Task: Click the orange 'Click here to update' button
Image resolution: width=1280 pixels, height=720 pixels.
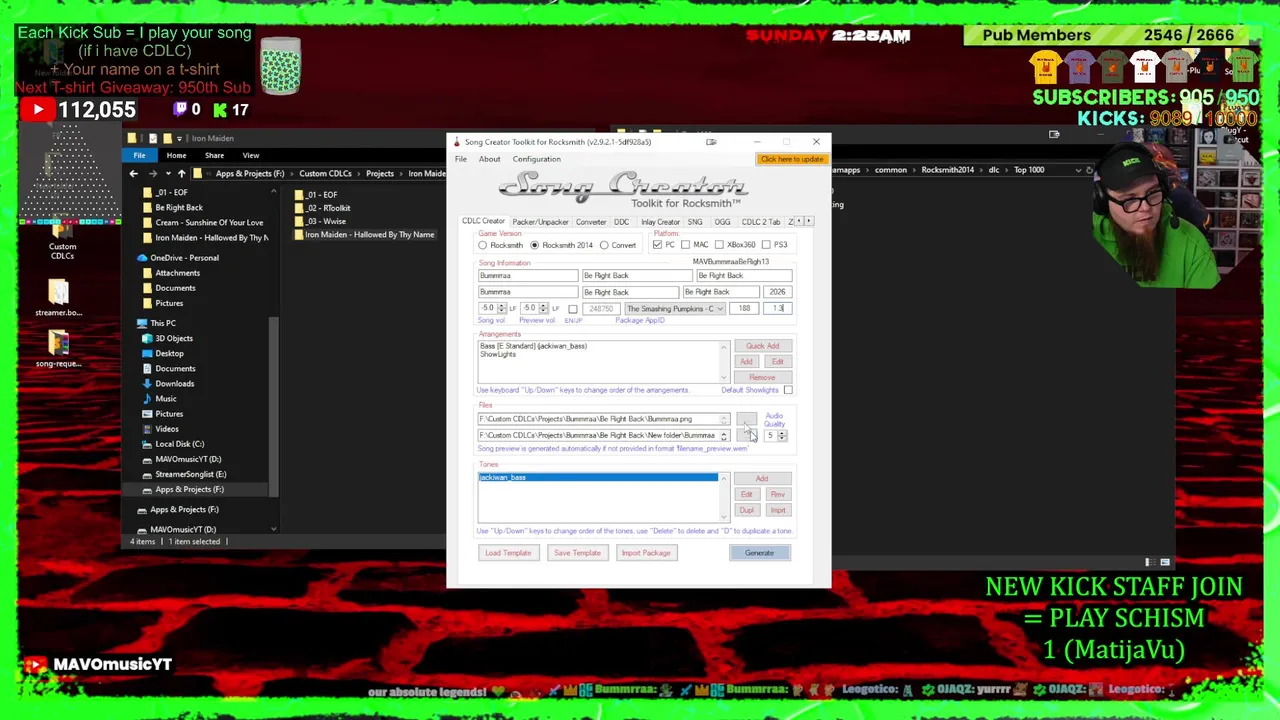Action: tap(792, 160)
